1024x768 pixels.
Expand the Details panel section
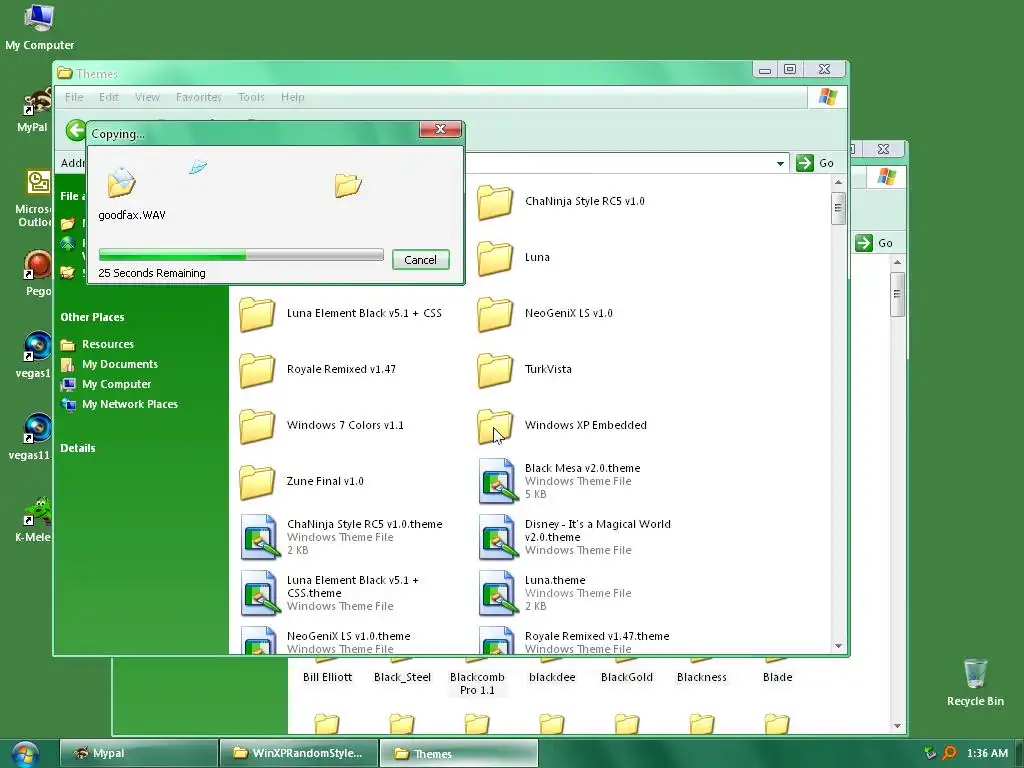click(78, 448)
